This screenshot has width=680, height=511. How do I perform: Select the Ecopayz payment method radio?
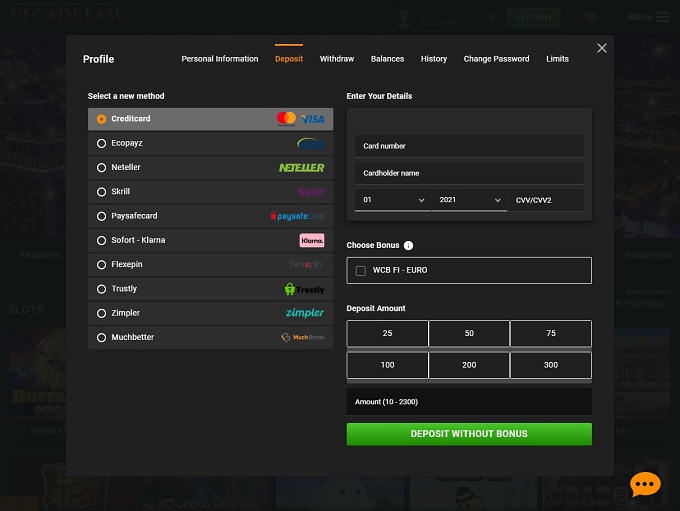click(101, 144)
